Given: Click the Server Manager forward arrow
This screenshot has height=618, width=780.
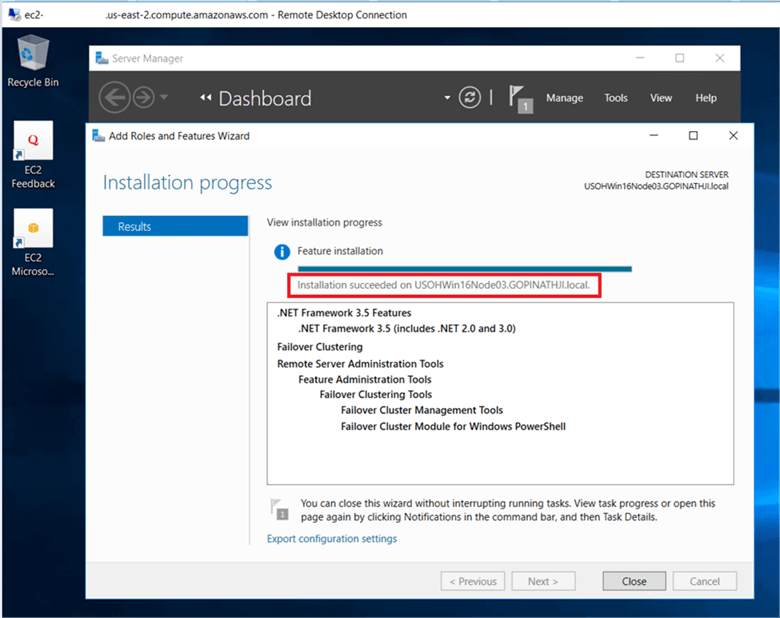Looking at the screenshot, I should pos(144,98).
